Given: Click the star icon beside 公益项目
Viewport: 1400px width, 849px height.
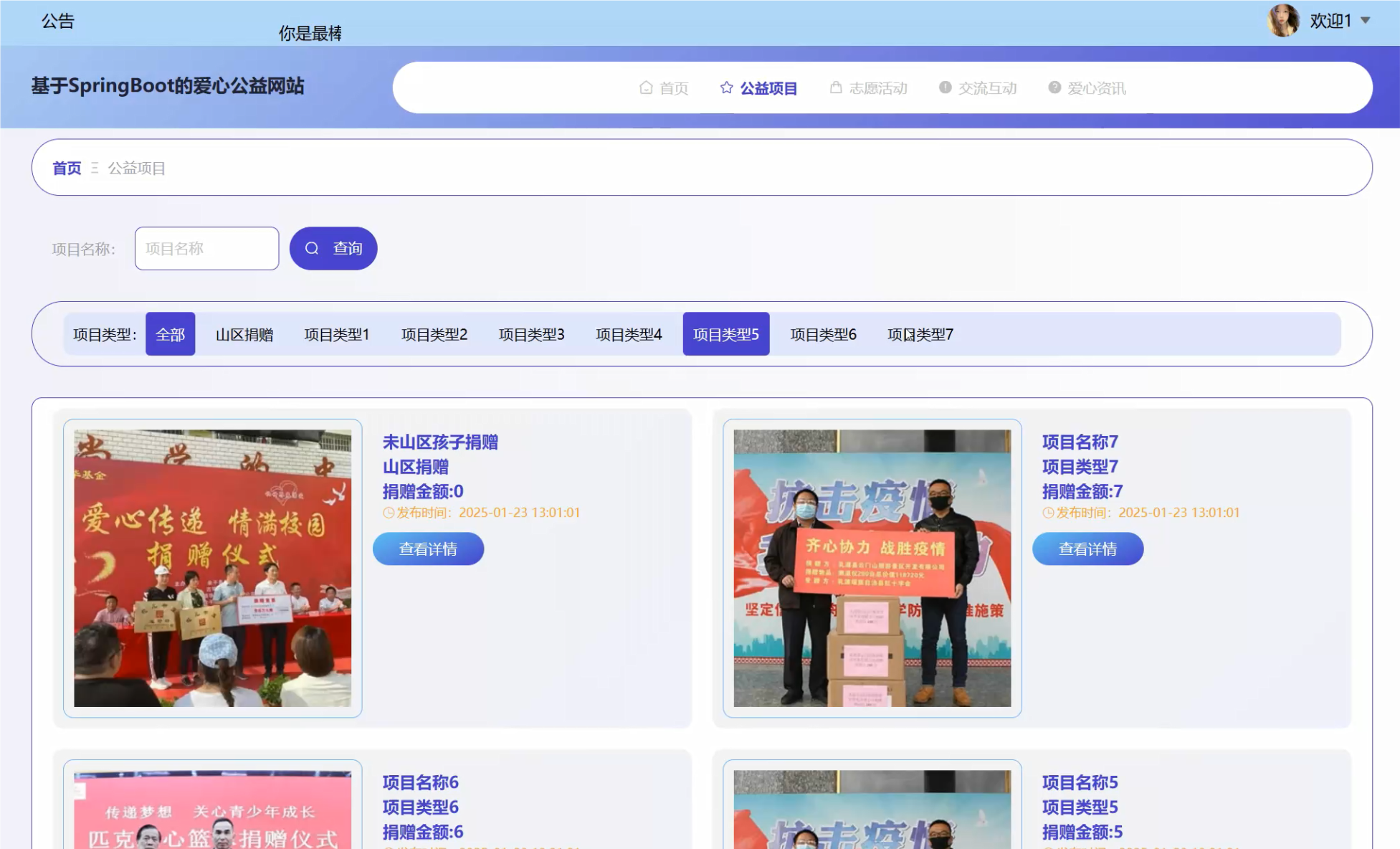Looking at the screenshot, I should point(726,87).
